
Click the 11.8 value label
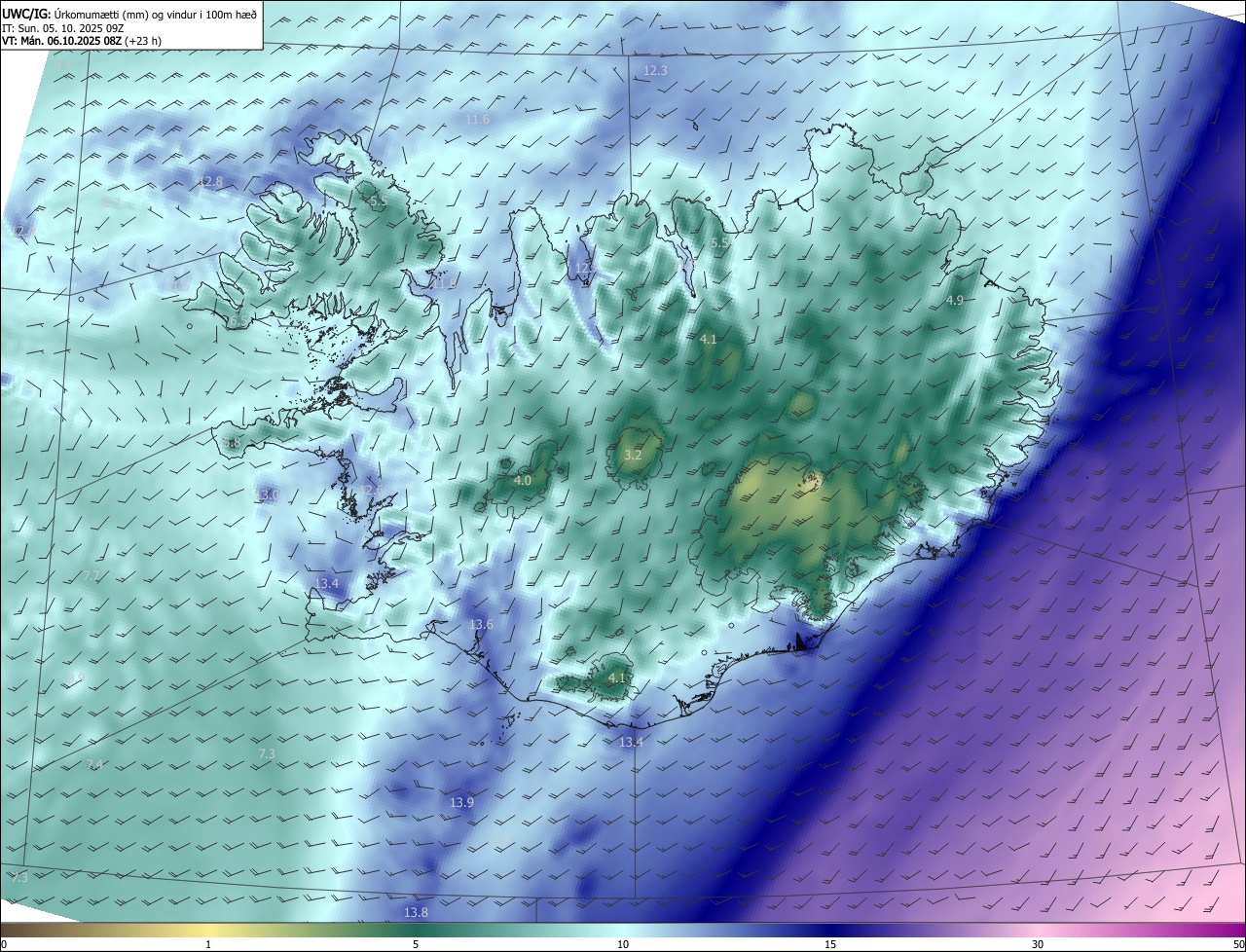[x=444, y=285]
